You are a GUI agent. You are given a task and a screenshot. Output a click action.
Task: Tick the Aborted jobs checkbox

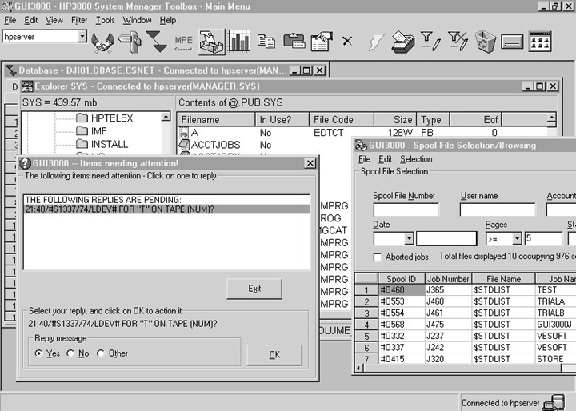point(377,257)
